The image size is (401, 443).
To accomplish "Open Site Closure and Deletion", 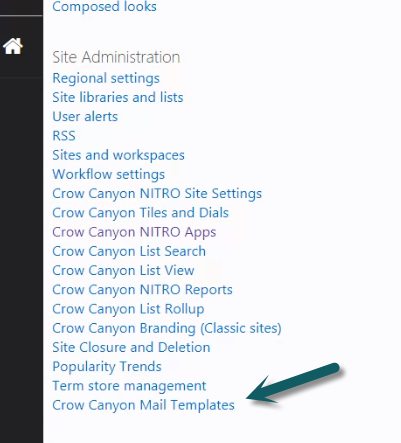I will tap(131, 348).
